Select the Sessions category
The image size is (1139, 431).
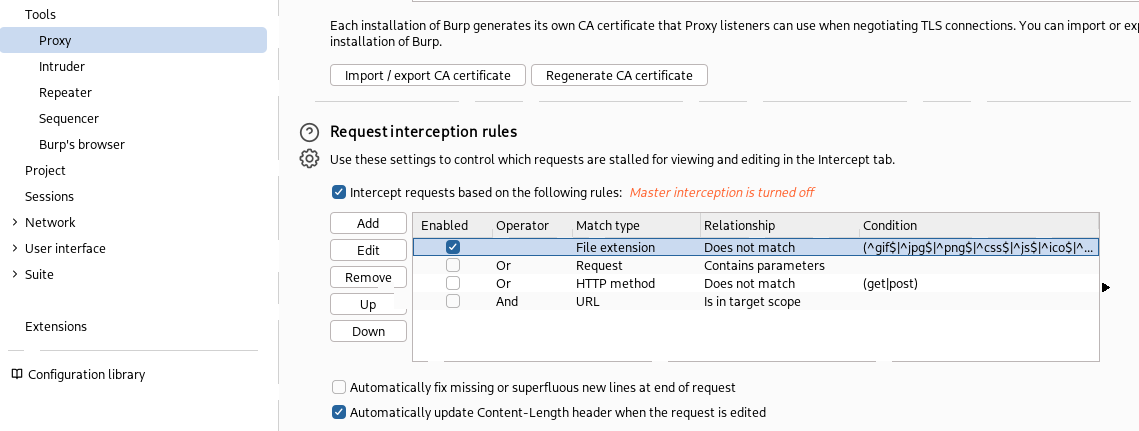[49, 196]
